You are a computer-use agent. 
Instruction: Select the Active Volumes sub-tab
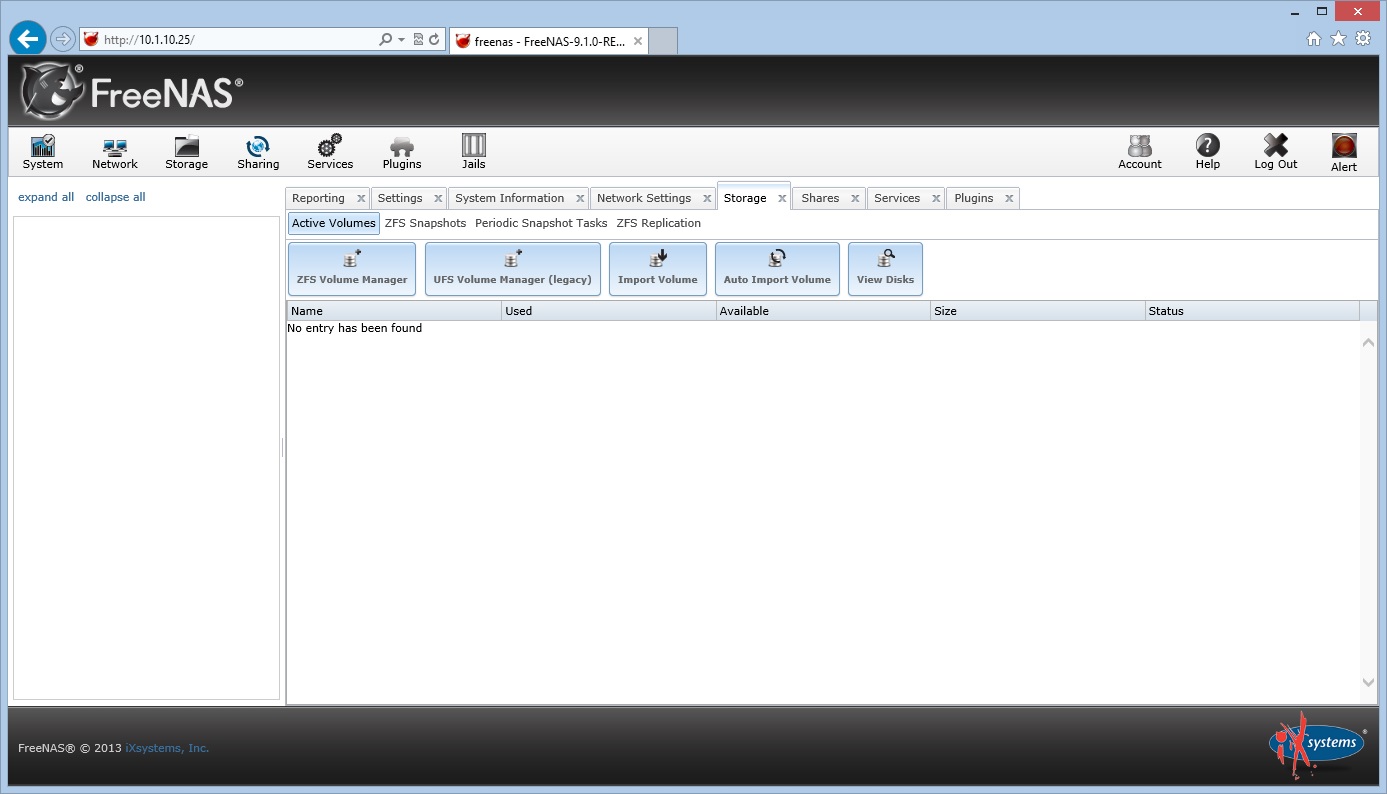[334, 223]
